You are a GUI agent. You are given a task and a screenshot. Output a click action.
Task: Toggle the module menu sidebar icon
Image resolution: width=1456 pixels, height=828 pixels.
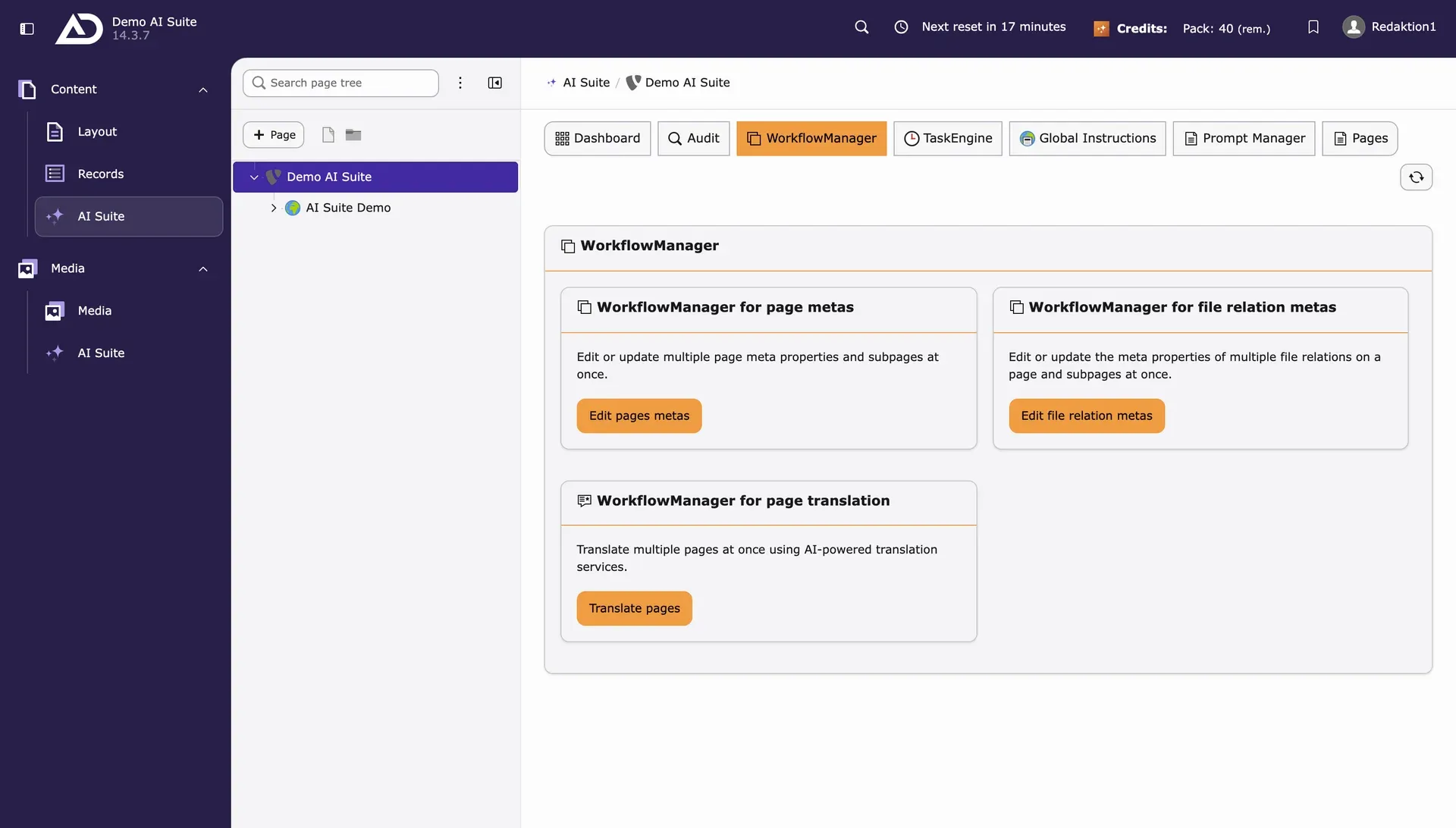[27, 28]
